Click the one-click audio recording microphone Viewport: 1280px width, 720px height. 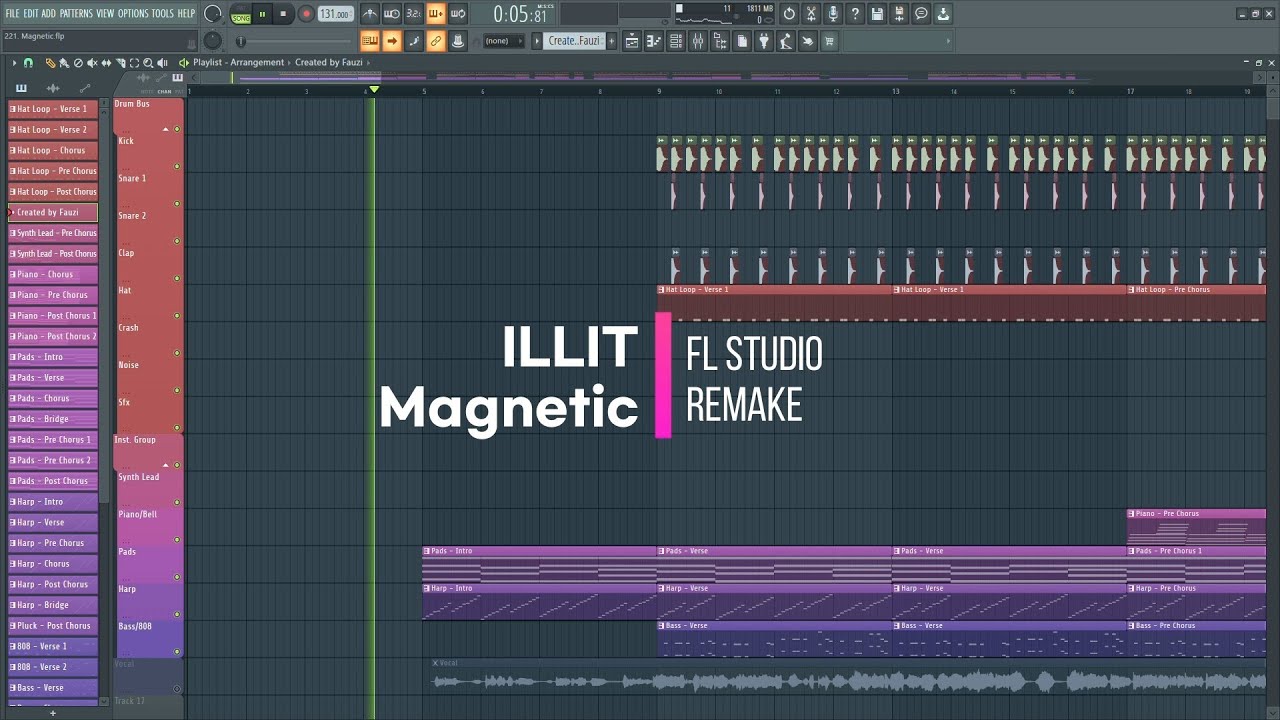(x=833, y=14)
